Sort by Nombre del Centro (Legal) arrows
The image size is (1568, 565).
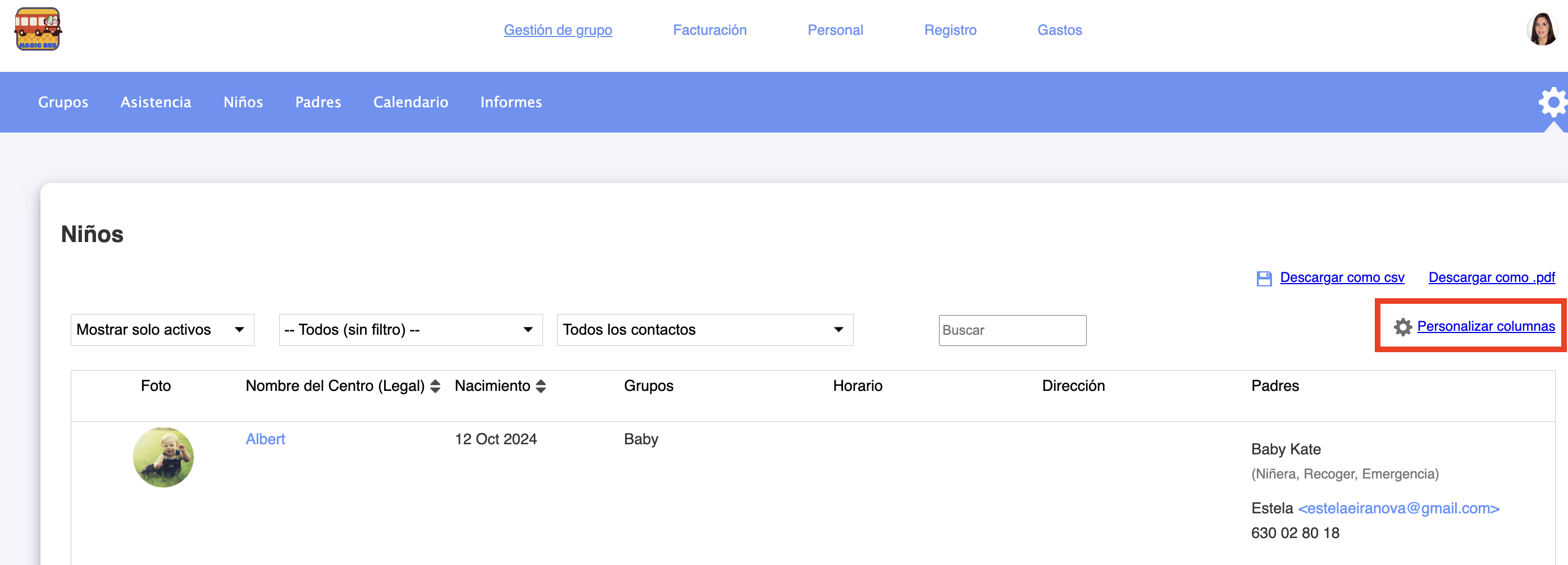point(435,386)
